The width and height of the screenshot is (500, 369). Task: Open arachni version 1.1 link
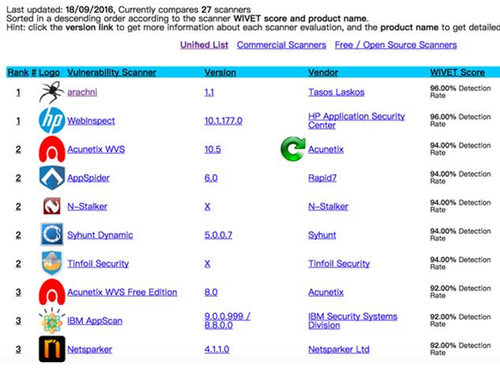pyautogui.click(x=209, y=92)
